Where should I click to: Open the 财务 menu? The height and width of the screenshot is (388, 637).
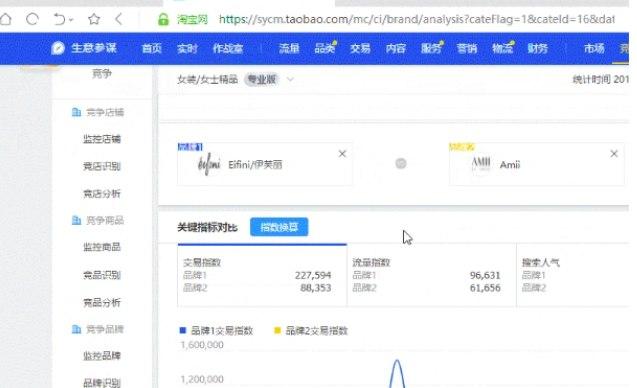click(x=537, y=49)
